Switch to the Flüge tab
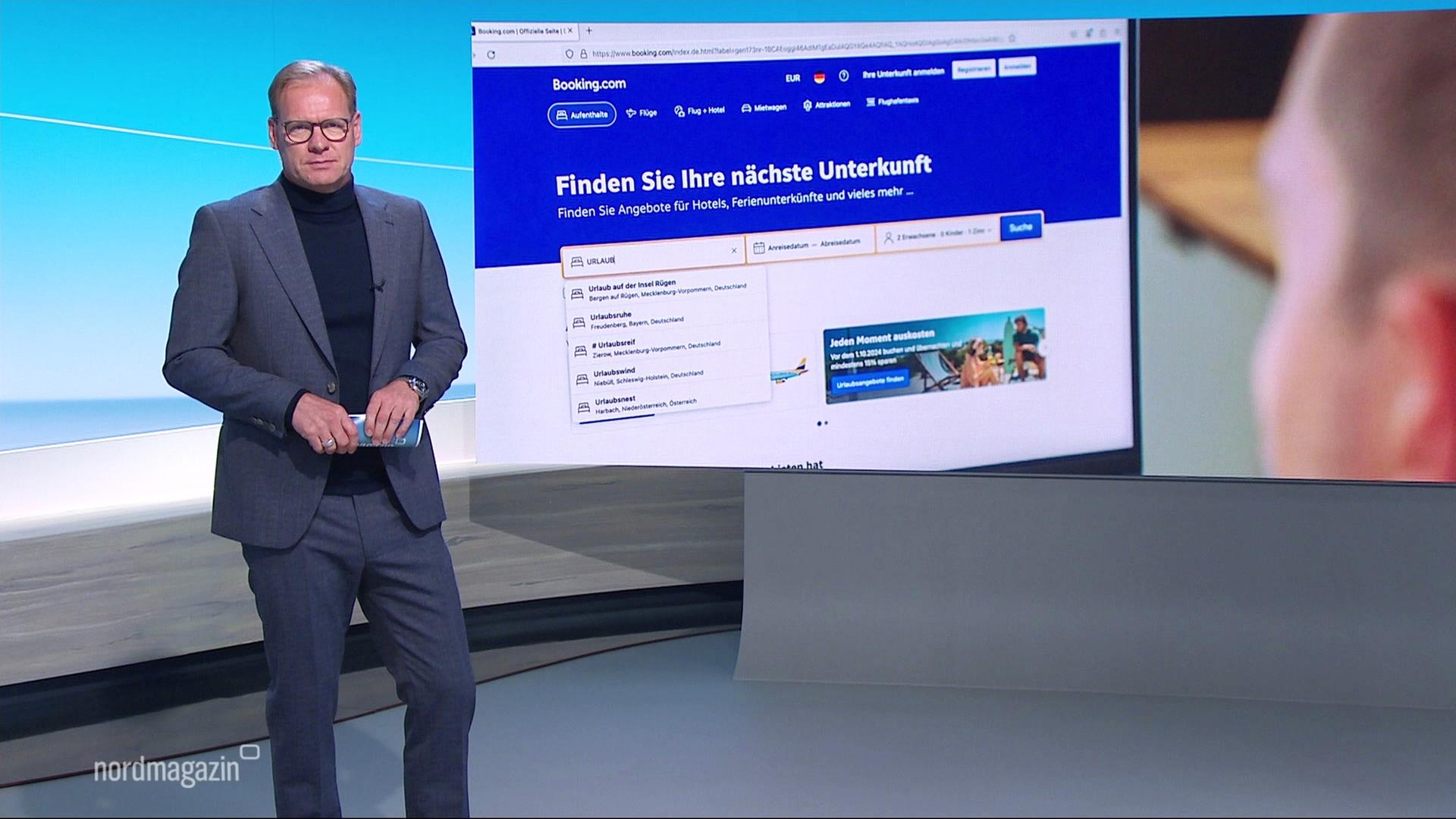The width and height of the screenshot is (1456, 819). (x=642, y=113)
